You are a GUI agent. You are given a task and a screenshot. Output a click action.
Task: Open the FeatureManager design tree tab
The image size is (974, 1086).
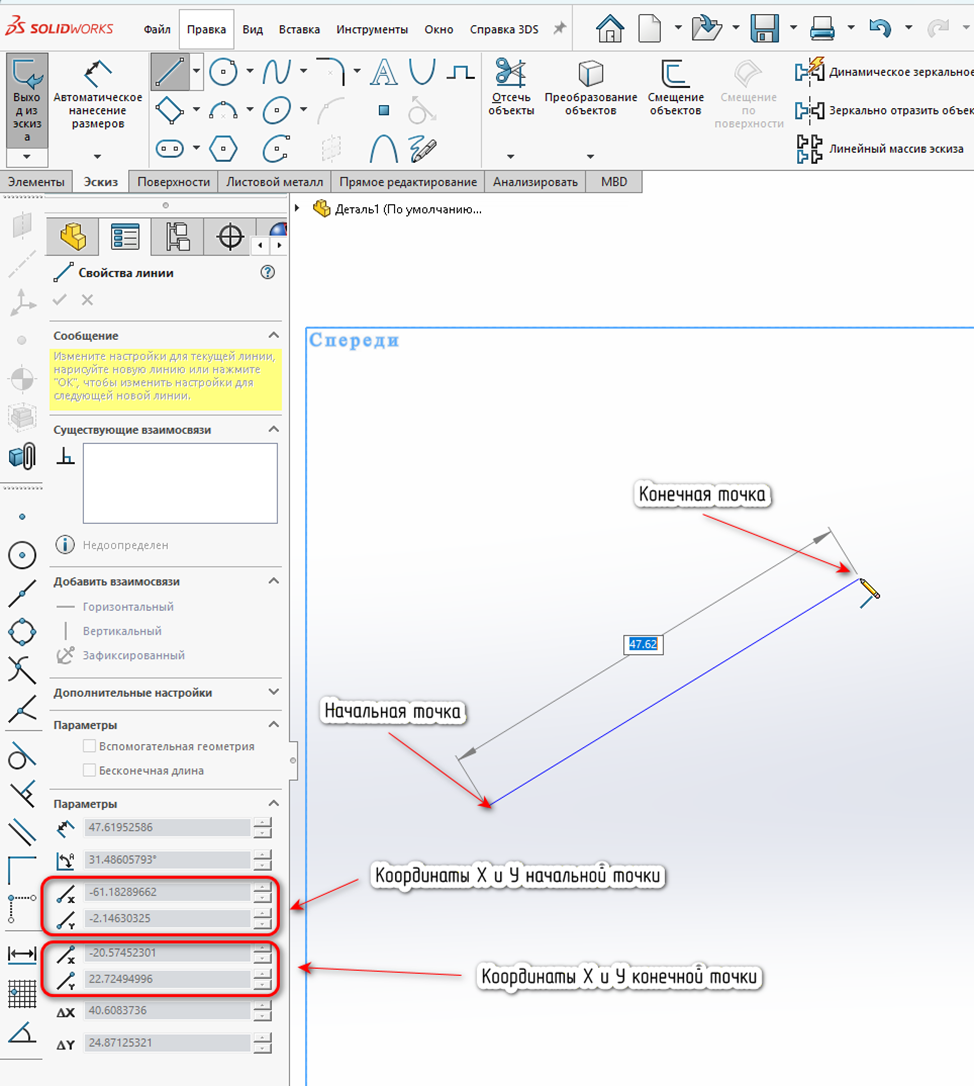(73, 237)
